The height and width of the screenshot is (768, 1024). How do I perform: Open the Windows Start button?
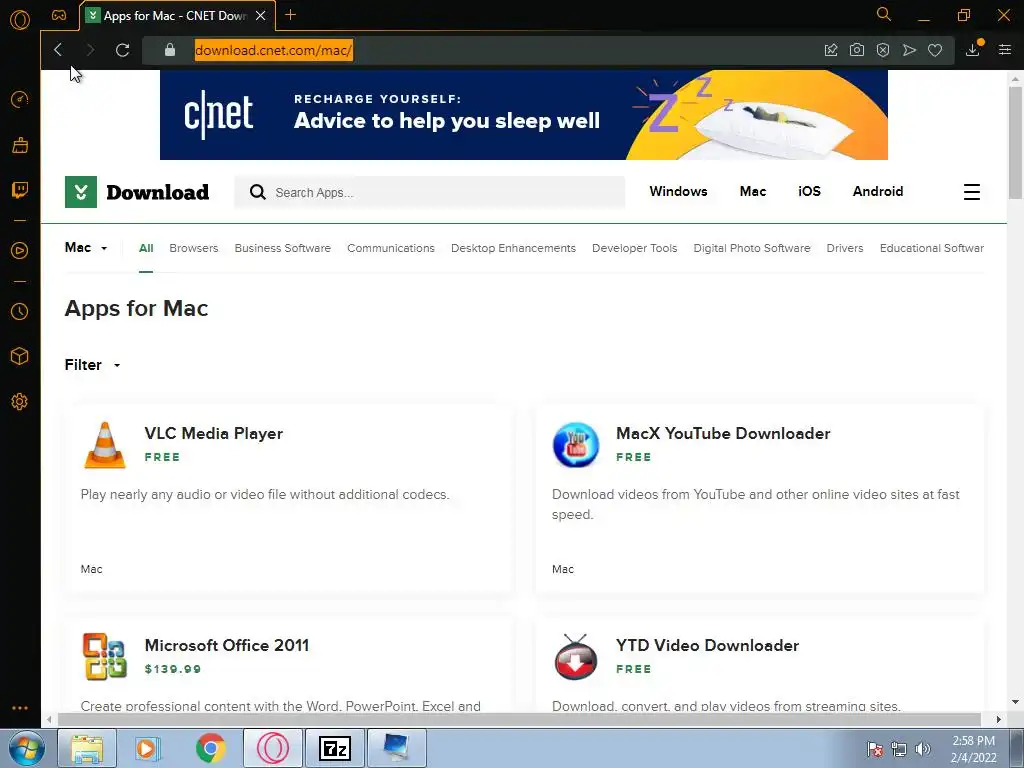point(26,748)
